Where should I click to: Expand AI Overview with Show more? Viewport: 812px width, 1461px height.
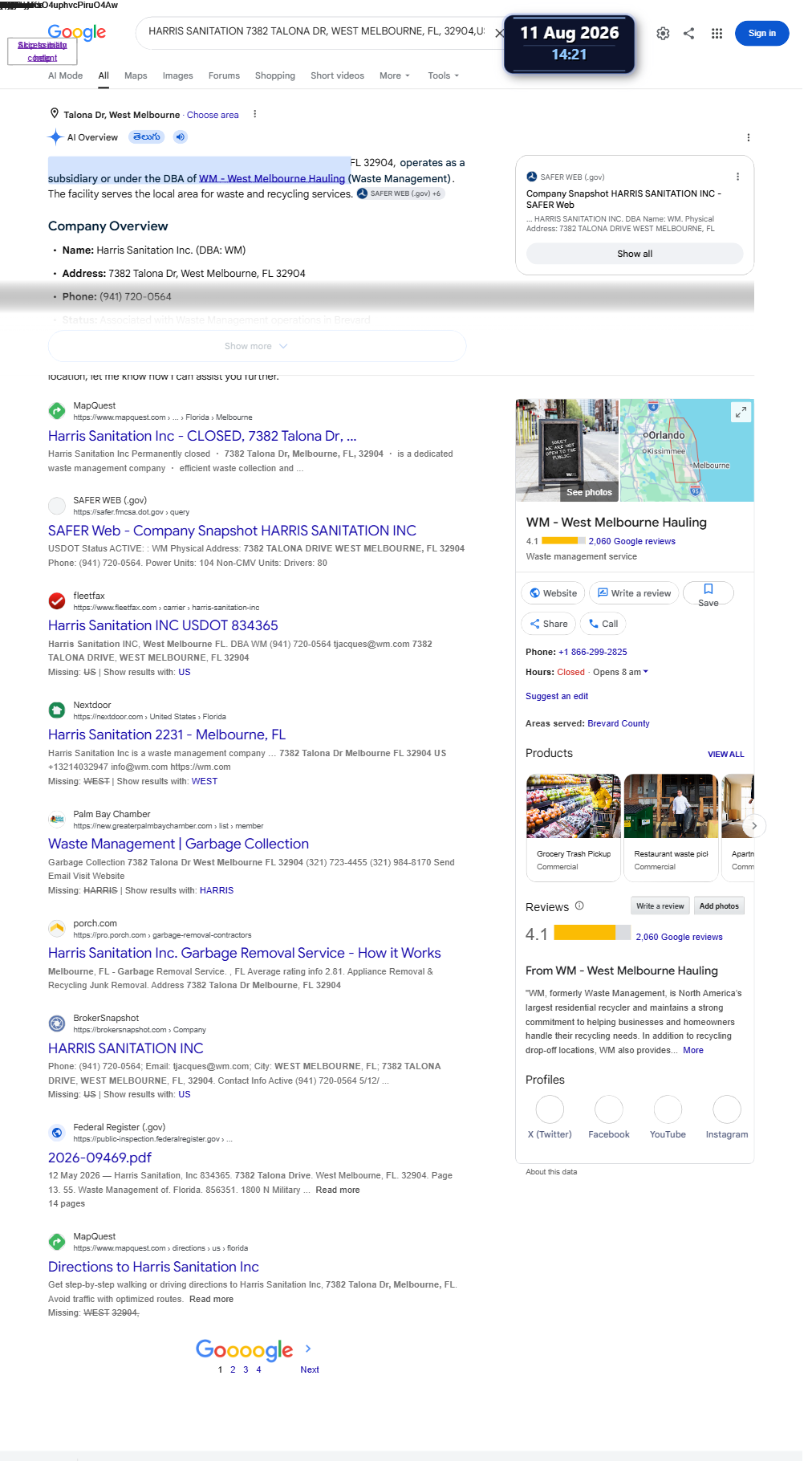click(257, 346)
